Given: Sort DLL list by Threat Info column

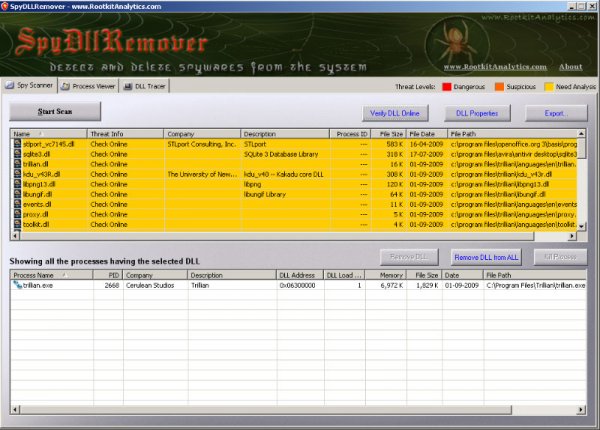Looking at the screenshot, I should coord(126,134).
